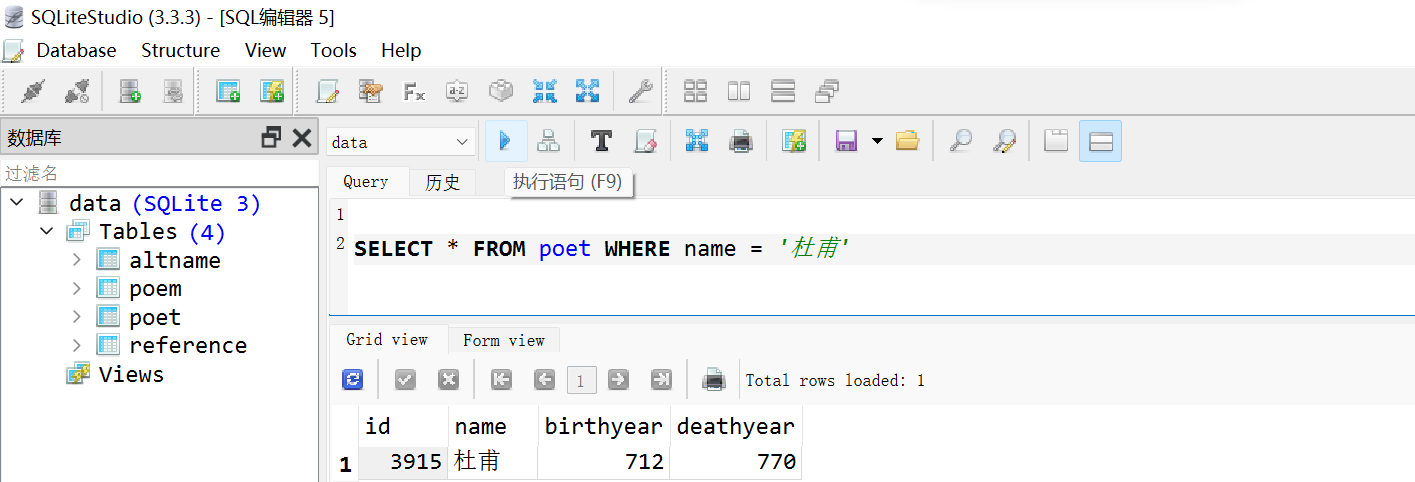Image resolution: width=1415 pixels, height=482 pixels.
Task: Open the Database menu
Action: click(x=76, y=50)
